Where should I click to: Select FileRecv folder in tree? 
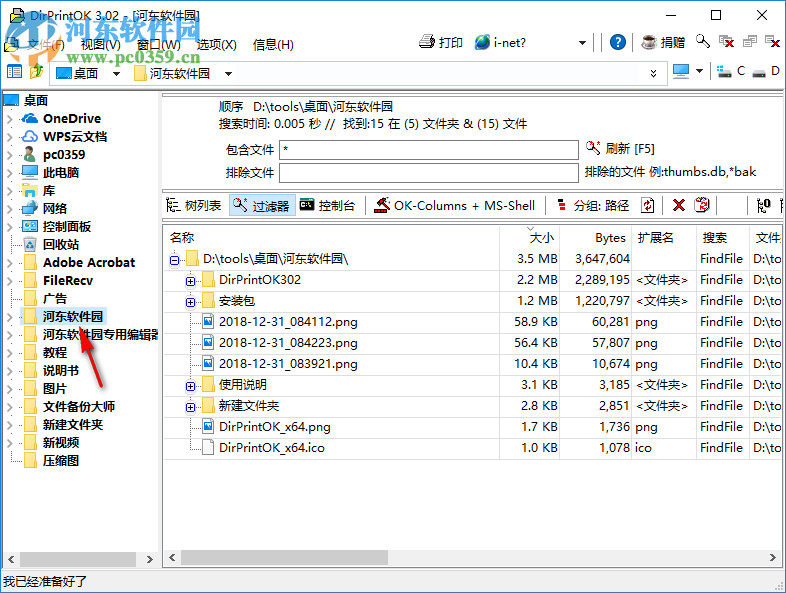68,281
